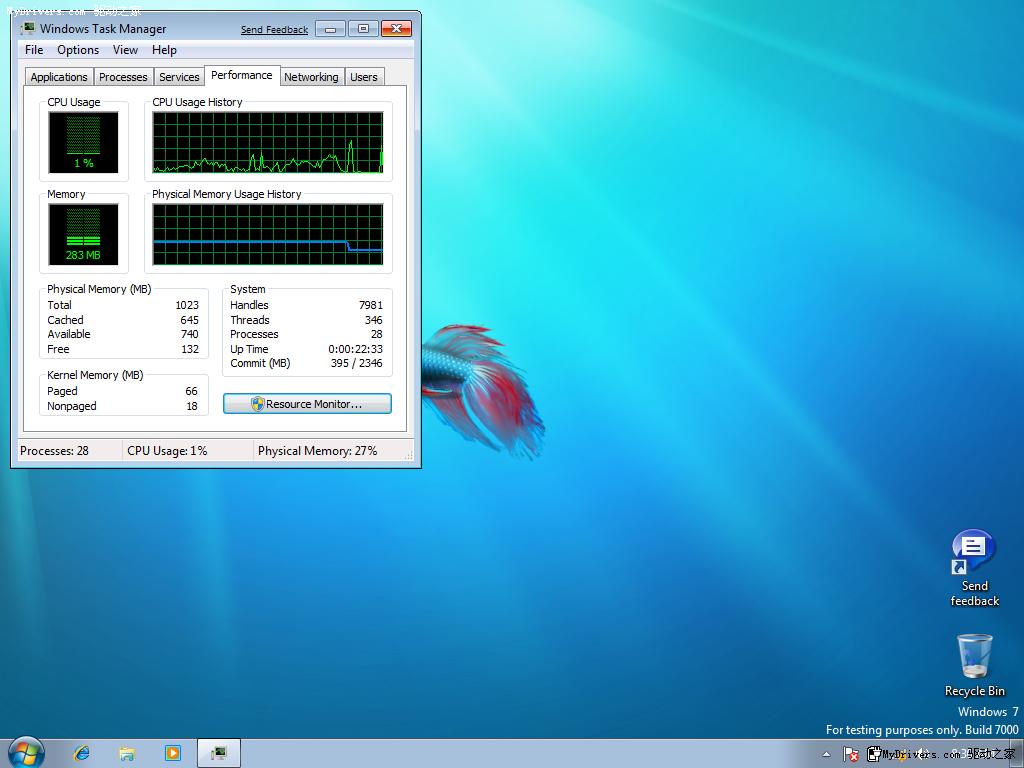Switch to the Users tab
The width and height of the screenshot is (1024, 768).
tap(364, 77)
